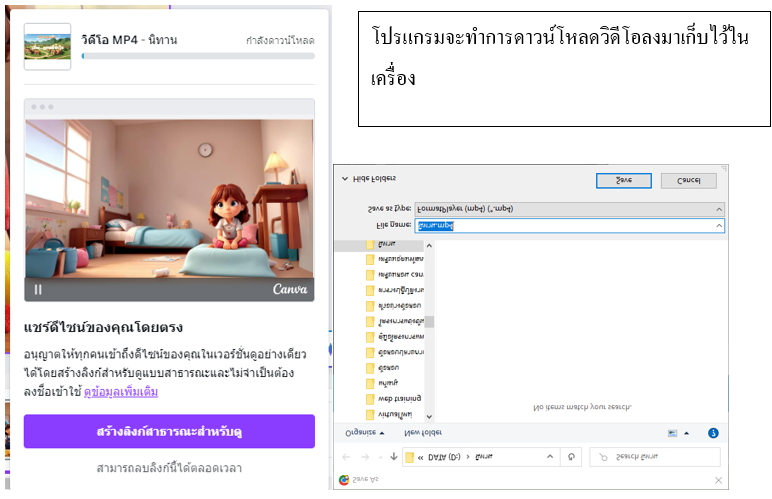Open the Organize menu
This screenshot has width=772, height=499.
click(364, 433)
